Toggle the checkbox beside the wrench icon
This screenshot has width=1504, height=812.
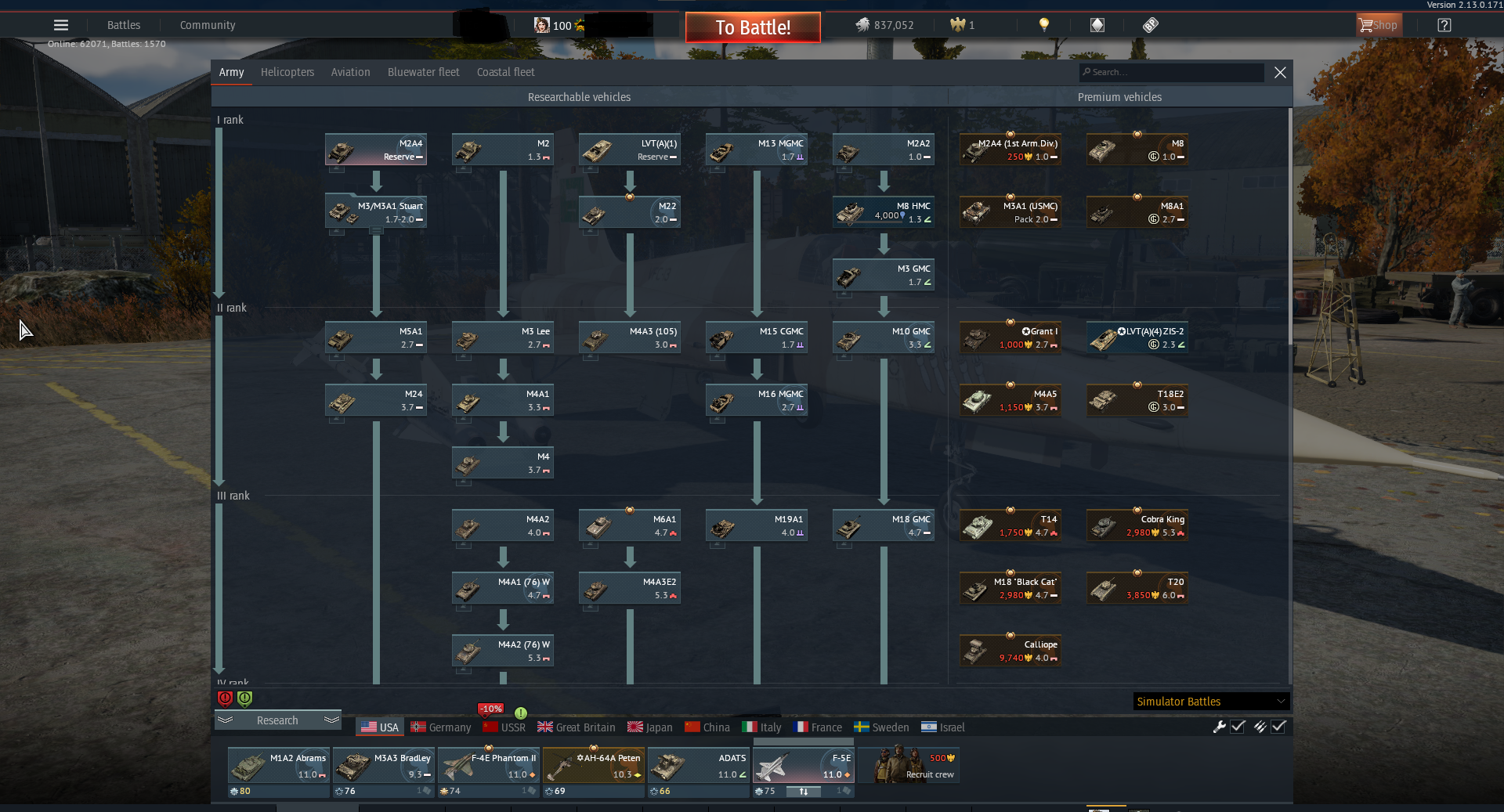pos(1238,727)
